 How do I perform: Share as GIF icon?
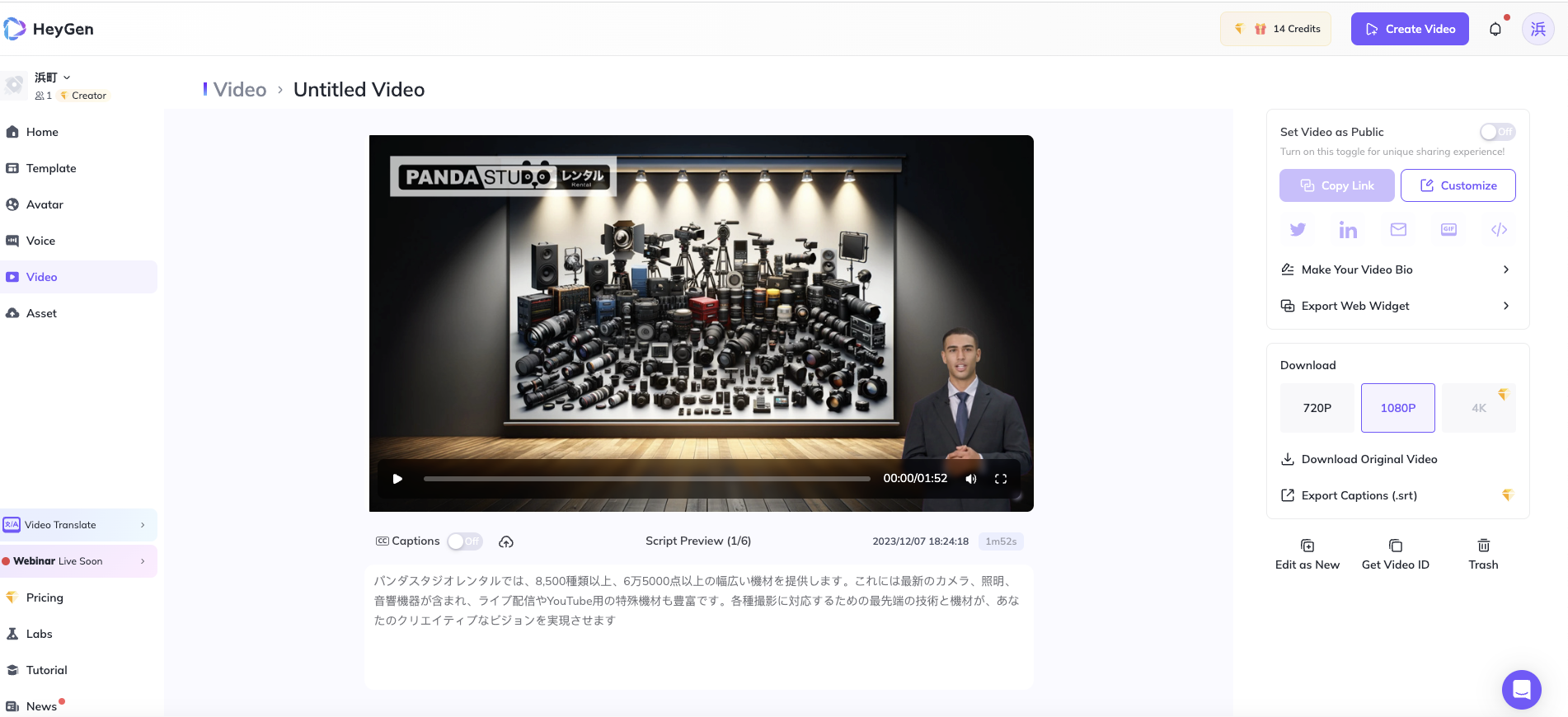coord(1448,230)
